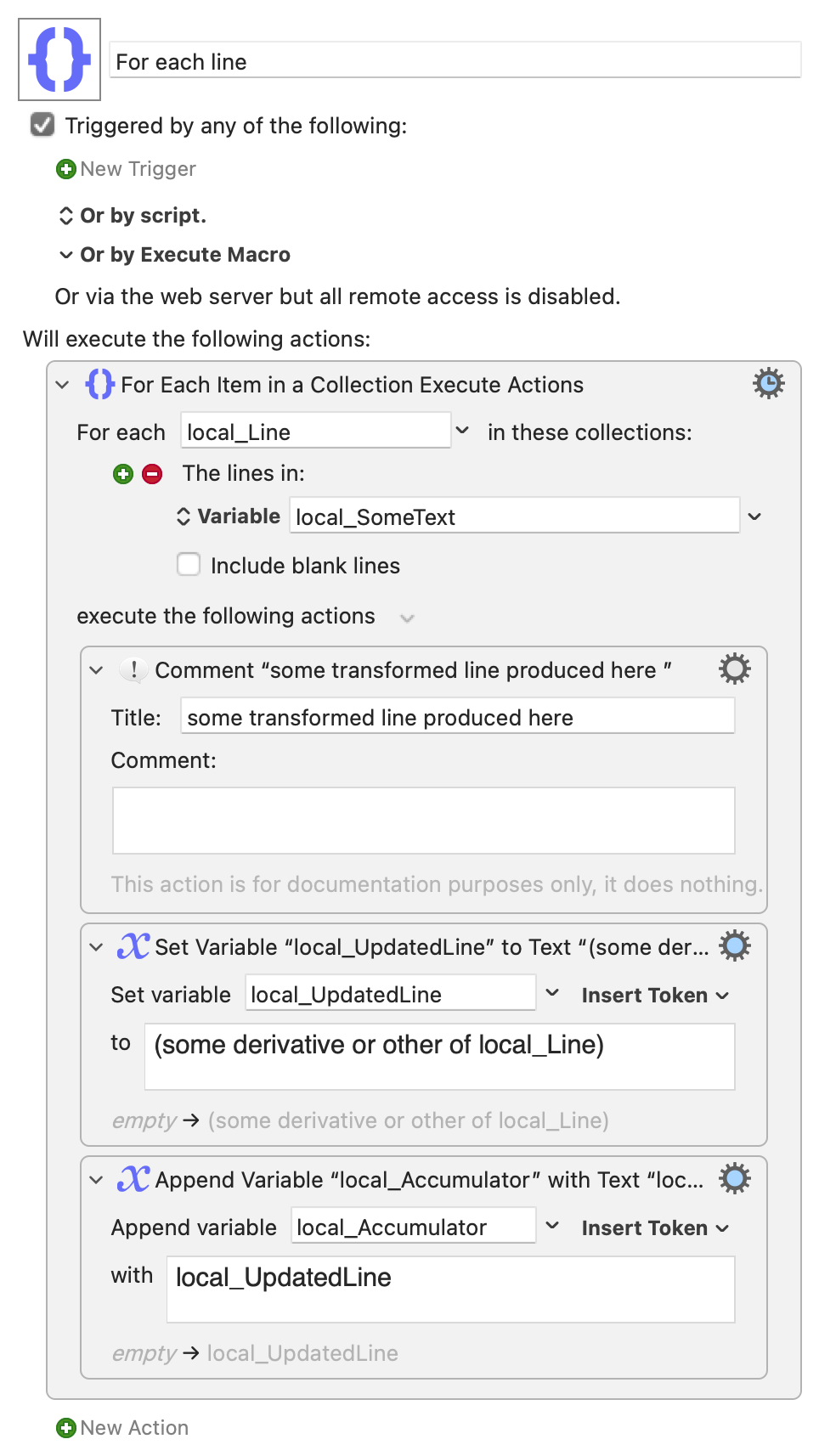Click green plus to add collection
Screen dimensions: 819x1456
[123, 474]
